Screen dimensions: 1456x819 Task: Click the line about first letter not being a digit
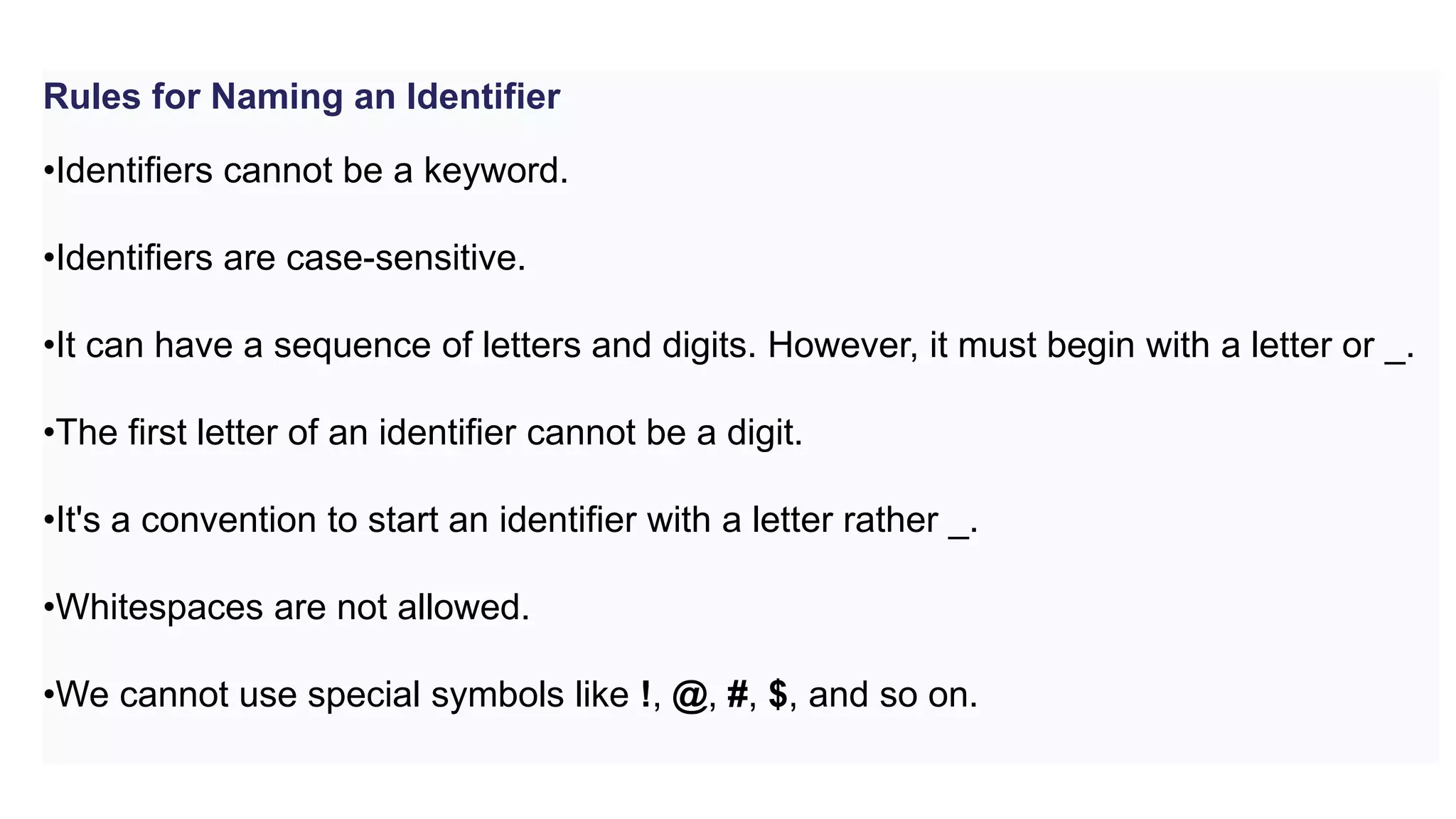(x=423, y=433)
